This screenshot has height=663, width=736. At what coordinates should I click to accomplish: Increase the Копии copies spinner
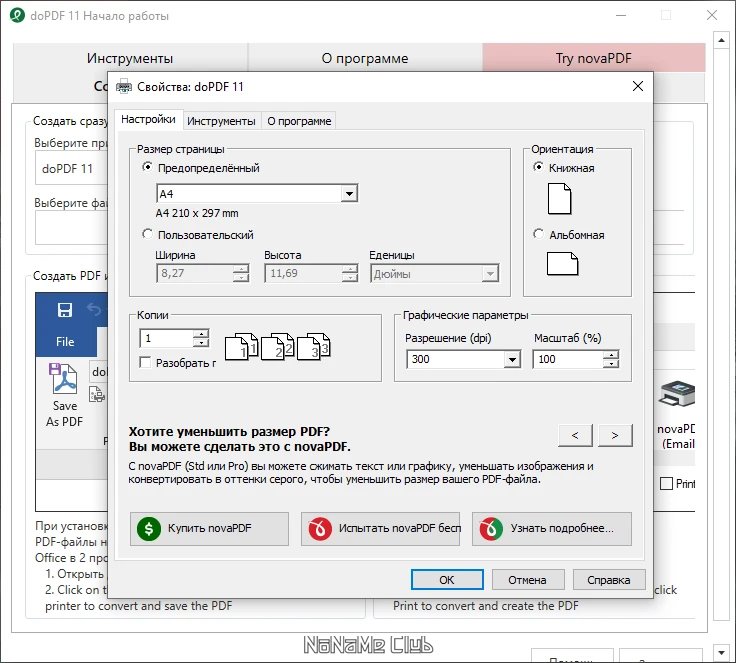(201, 334)
